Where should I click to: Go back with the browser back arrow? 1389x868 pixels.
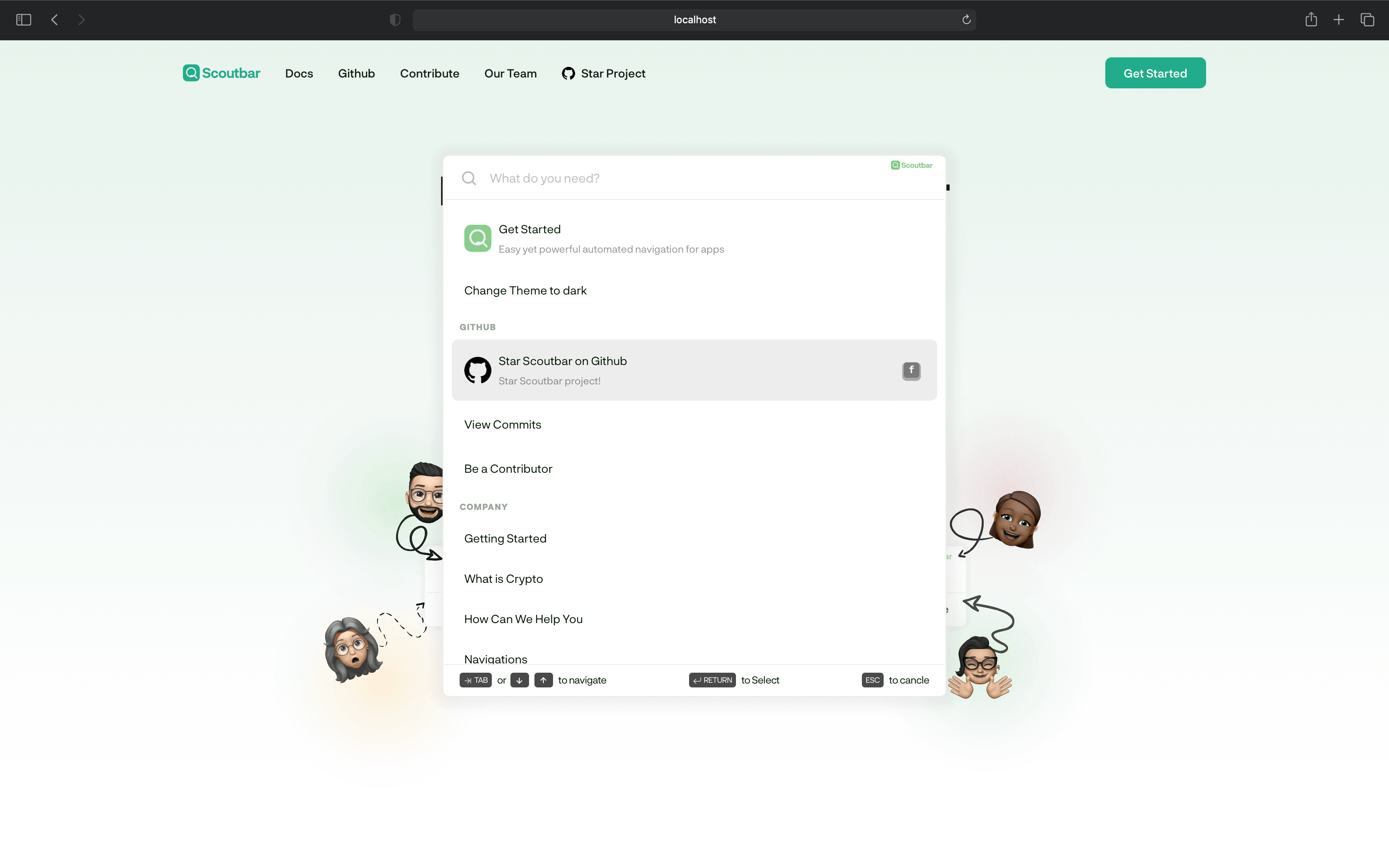click(x=55, y=19)
